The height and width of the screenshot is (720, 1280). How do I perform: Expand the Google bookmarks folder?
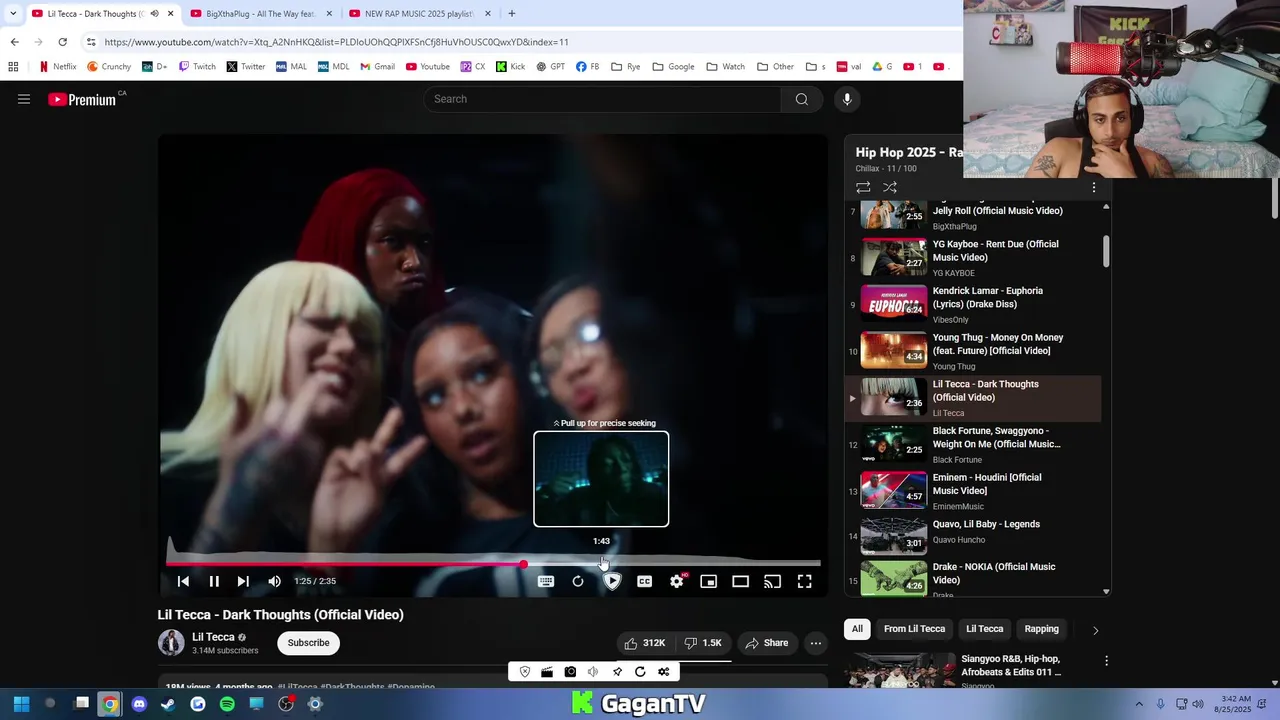(673, 67)
